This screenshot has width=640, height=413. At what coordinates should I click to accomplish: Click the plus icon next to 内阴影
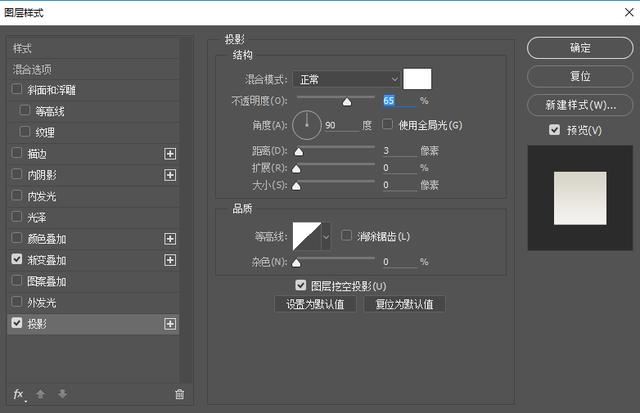point(170,175)
